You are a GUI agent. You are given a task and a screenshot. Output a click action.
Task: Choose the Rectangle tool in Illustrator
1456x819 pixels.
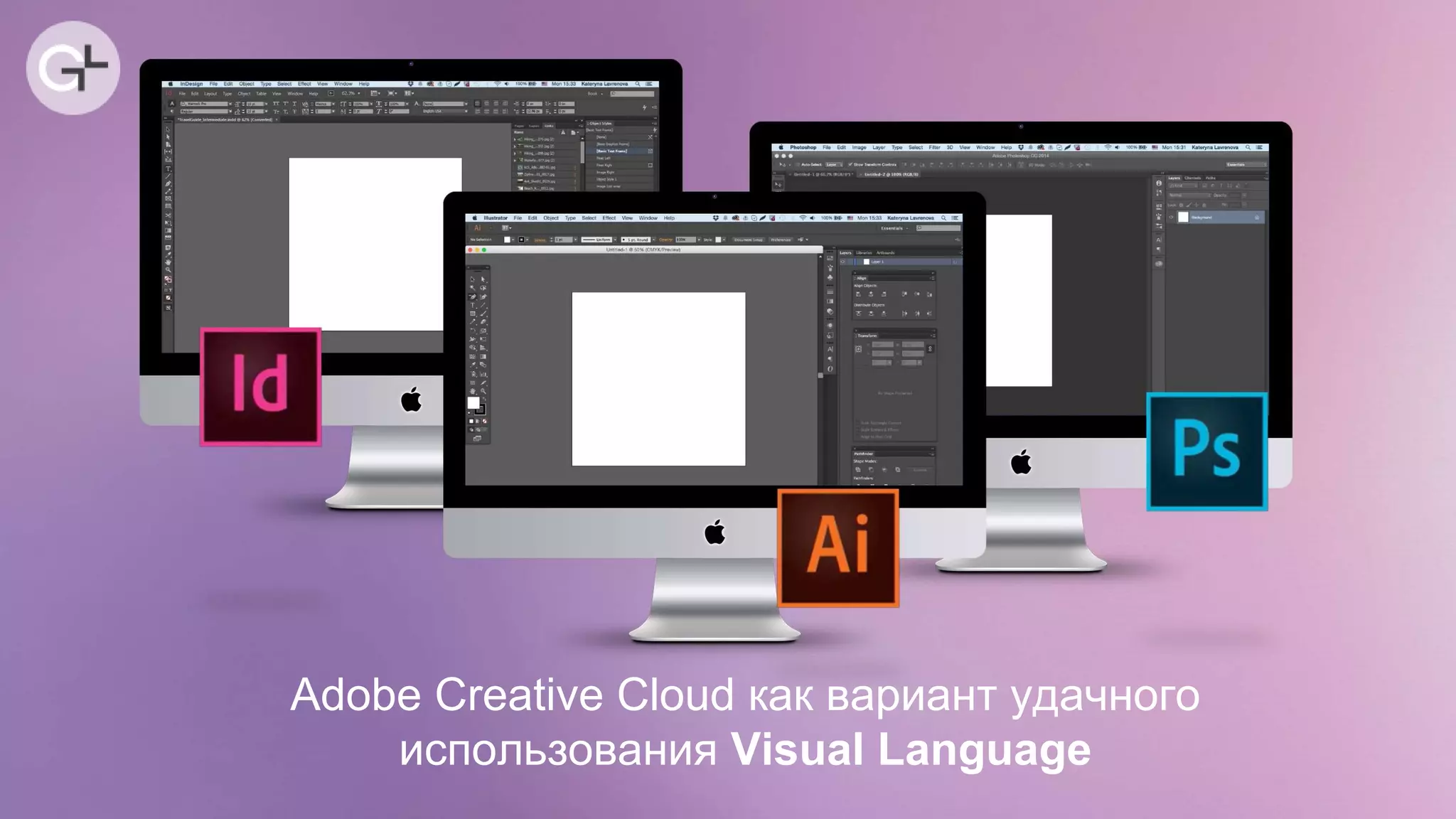[x=472, y=314]
